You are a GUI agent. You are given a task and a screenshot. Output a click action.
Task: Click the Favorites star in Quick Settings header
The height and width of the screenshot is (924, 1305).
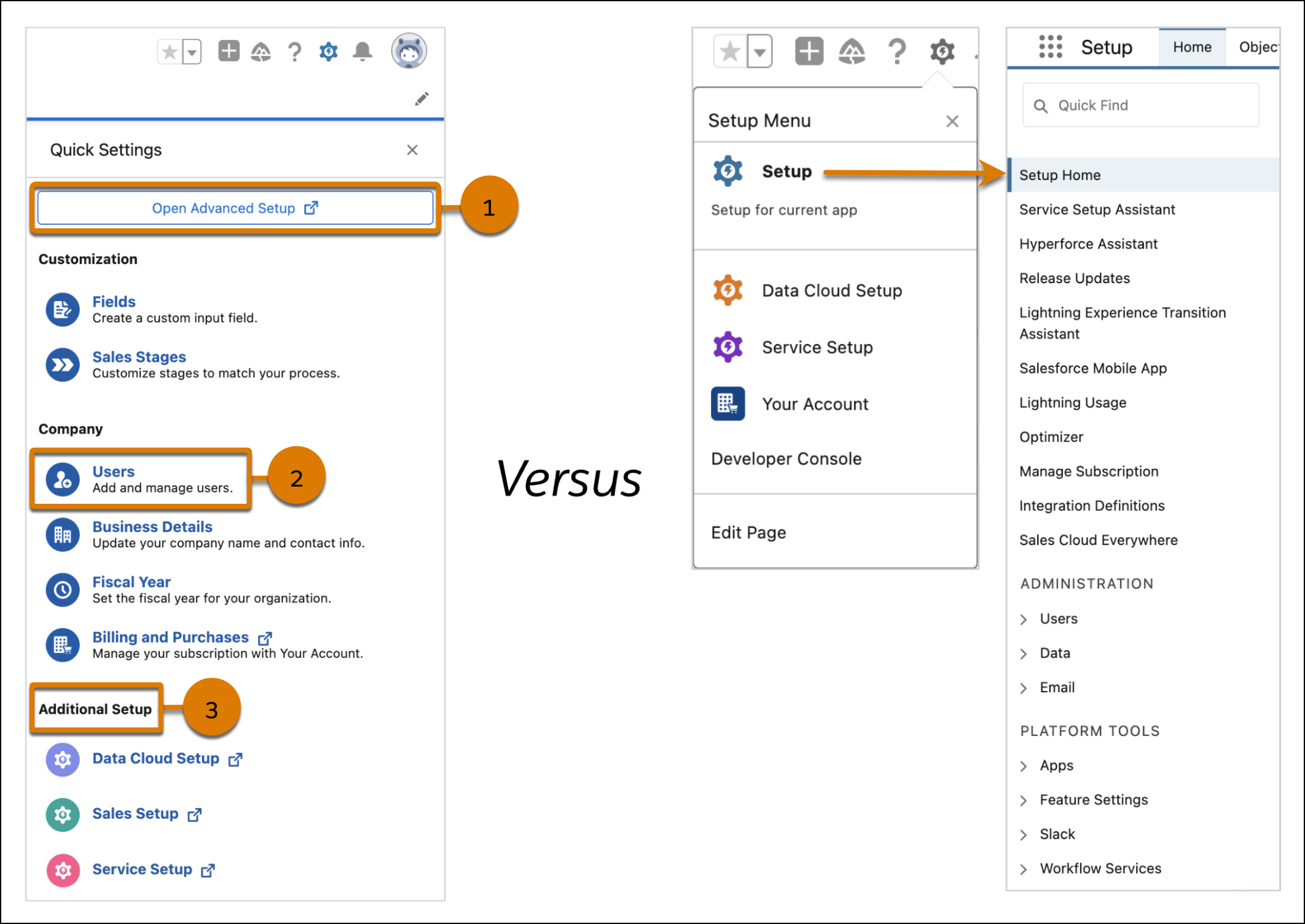click(170, 52)
